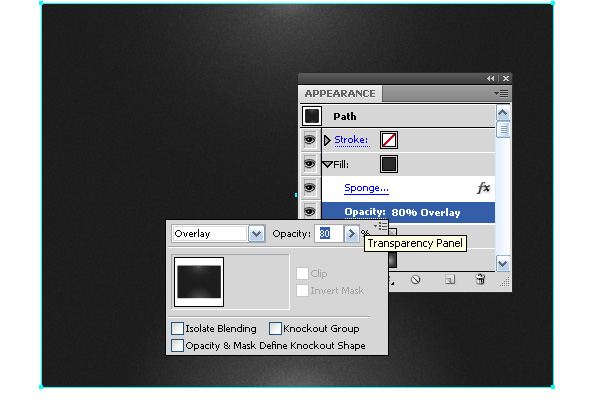
Task: Click the Fill label text
Action: coord(341,165)
